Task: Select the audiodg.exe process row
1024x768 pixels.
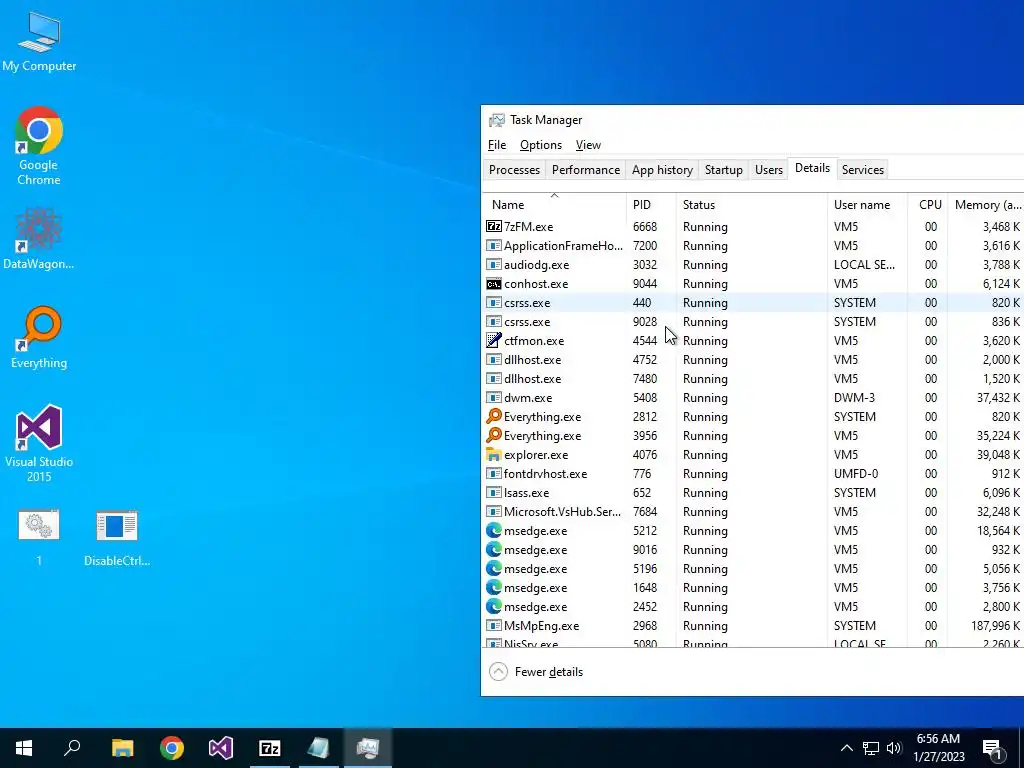Action: click(754, 264)
